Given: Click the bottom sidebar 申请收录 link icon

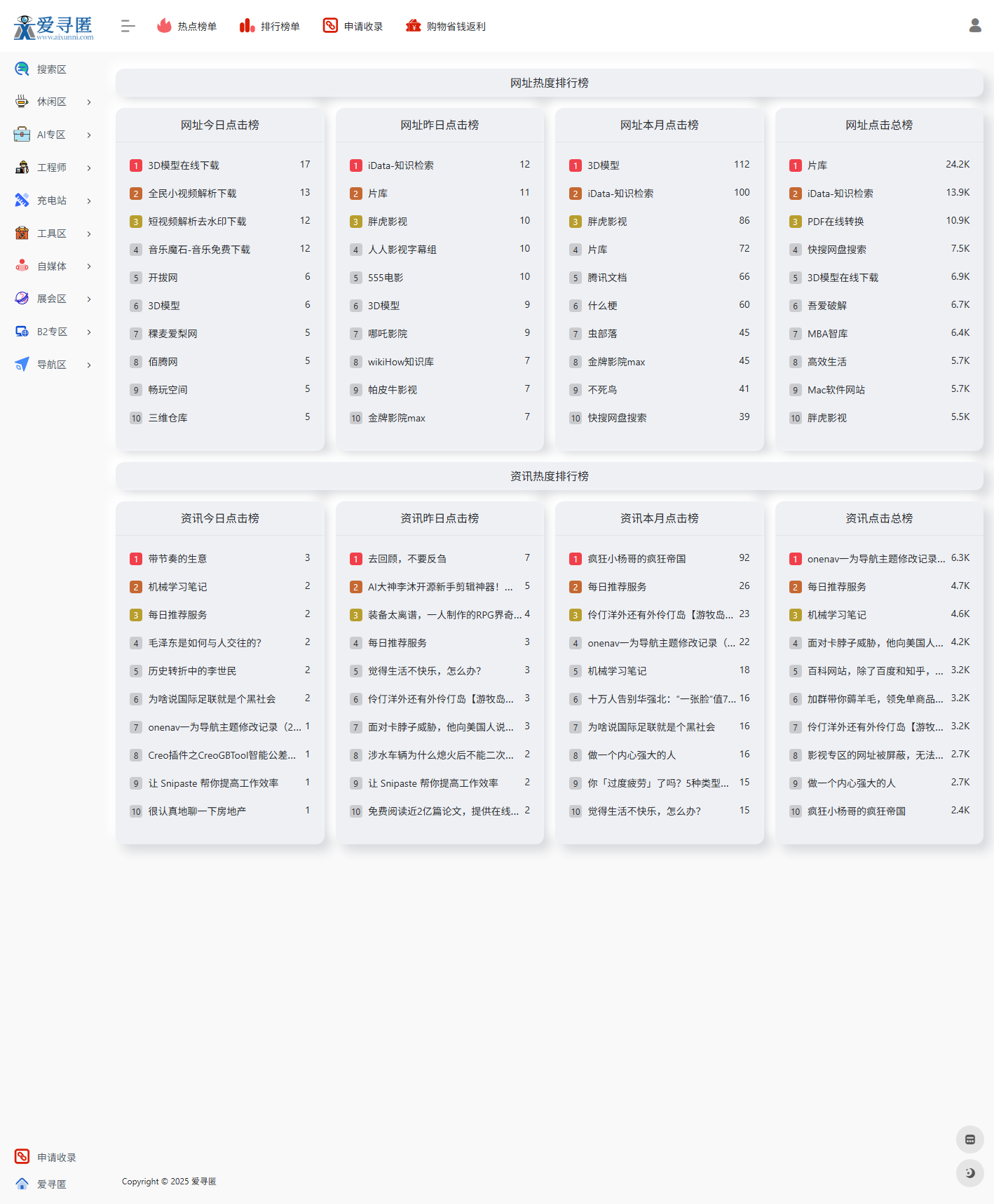Looking at the screenshot, I should pyautogui.click(x=22, y=1157).
